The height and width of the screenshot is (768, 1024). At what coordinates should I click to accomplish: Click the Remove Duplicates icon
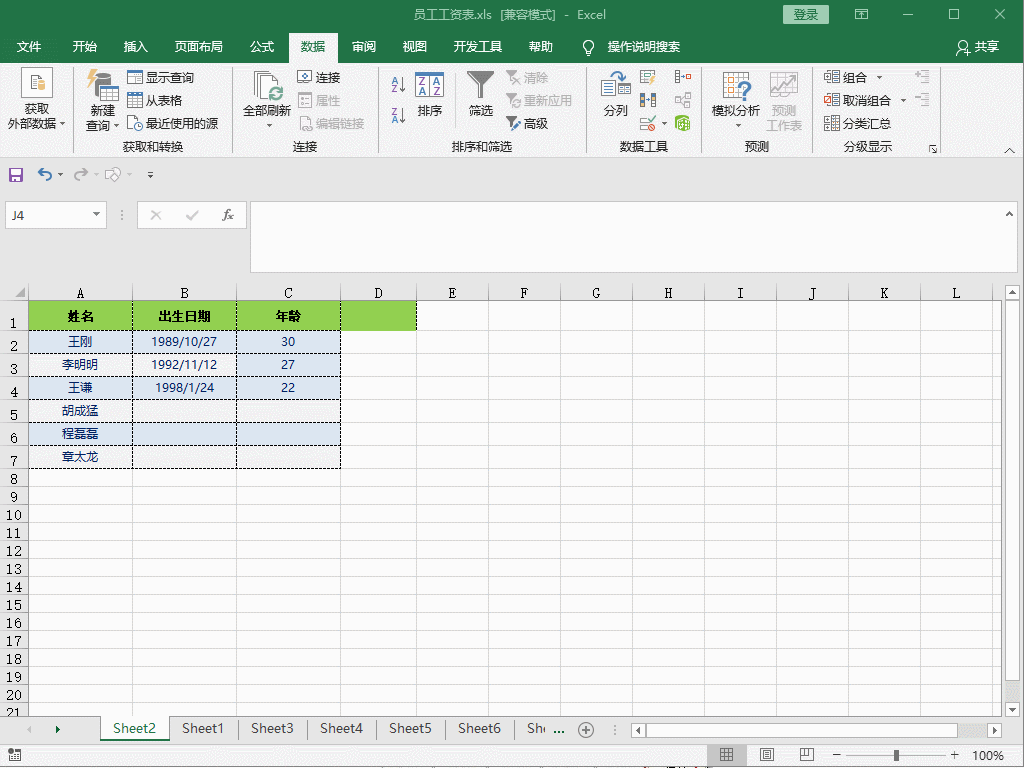[x=648, y=101]
